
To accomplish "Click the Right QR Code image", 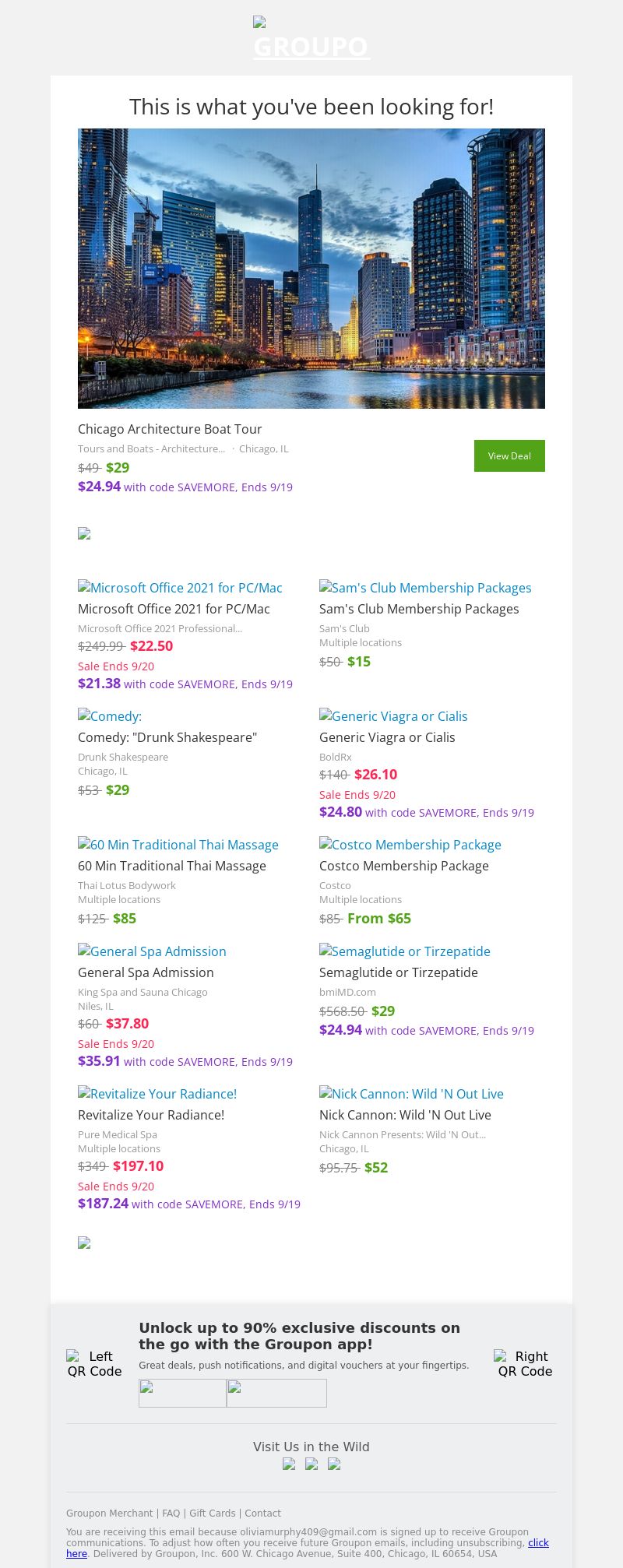I will tap(525, 1363).
